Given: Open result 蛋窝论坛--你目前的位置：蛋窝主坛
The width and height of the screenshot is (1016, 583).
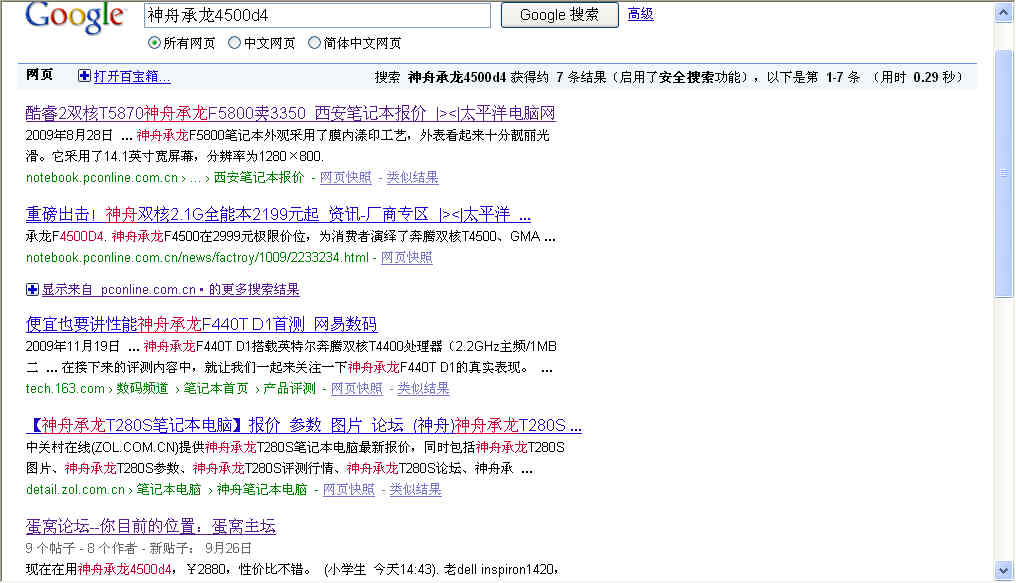Looking at the screenshot, I should point(150,526).
